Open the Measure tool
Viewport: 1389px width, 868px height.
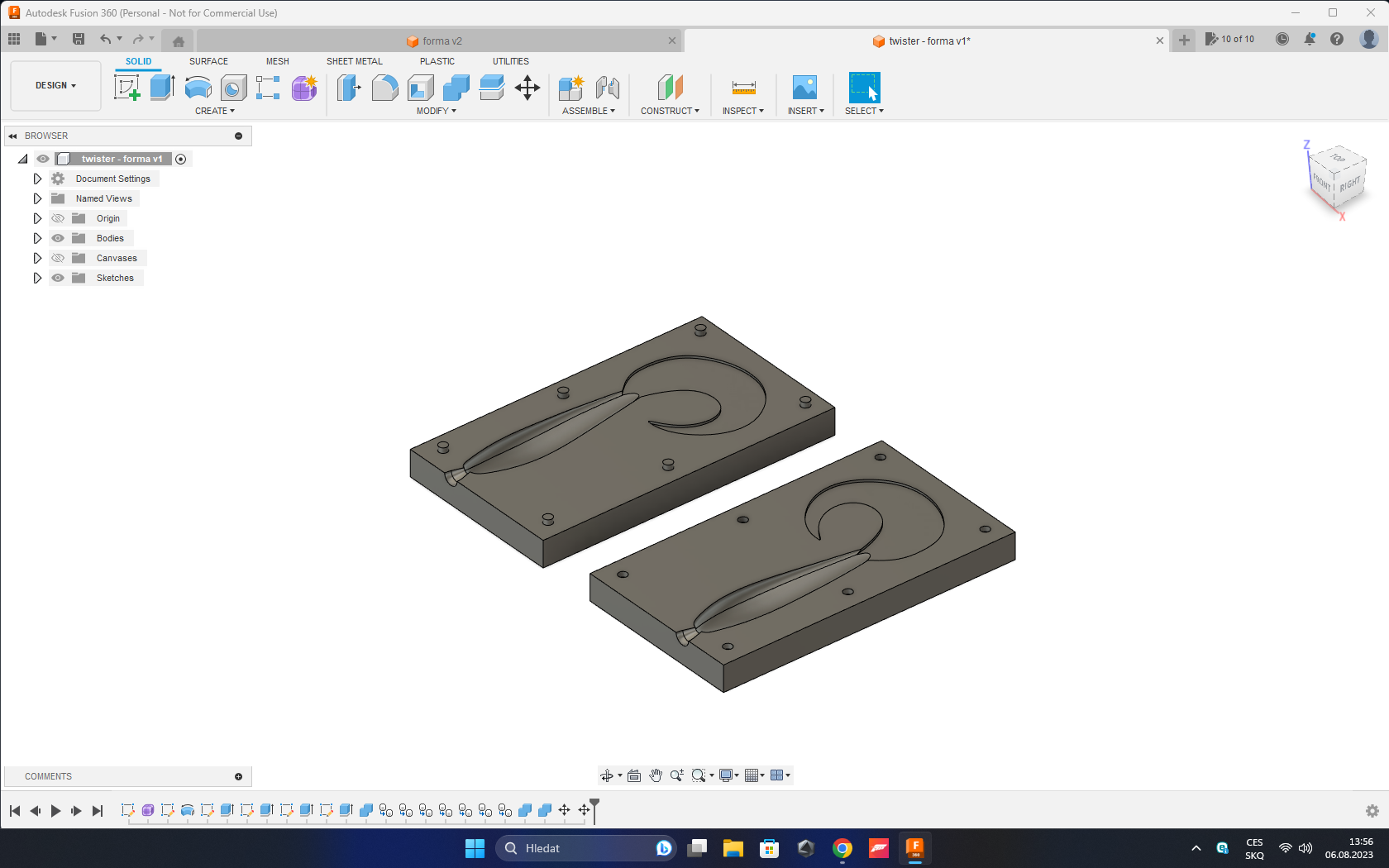click(743, 88)
